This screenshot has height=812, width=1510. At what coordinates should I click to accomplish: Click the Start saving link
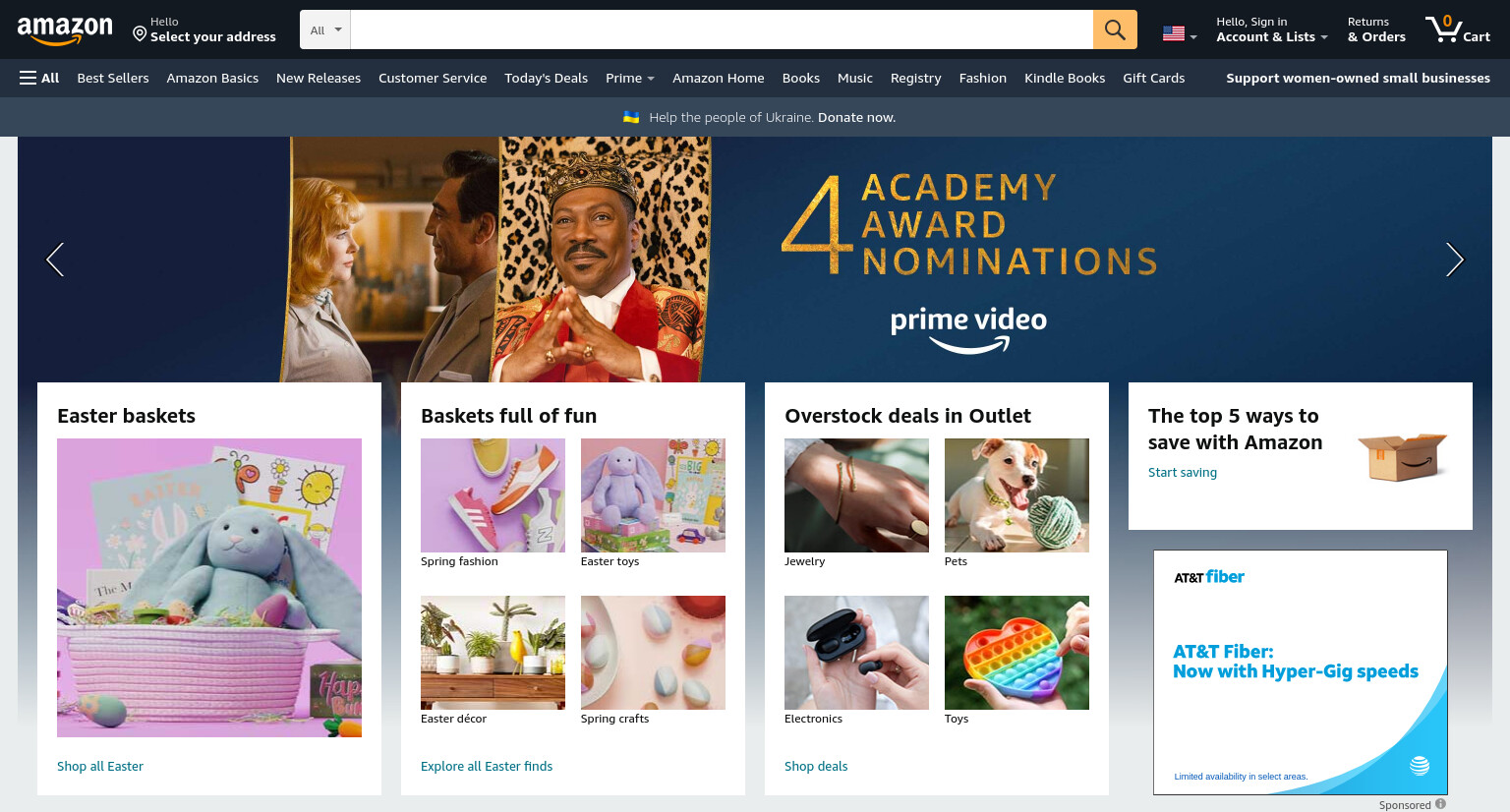click(x=1183, y=472)
